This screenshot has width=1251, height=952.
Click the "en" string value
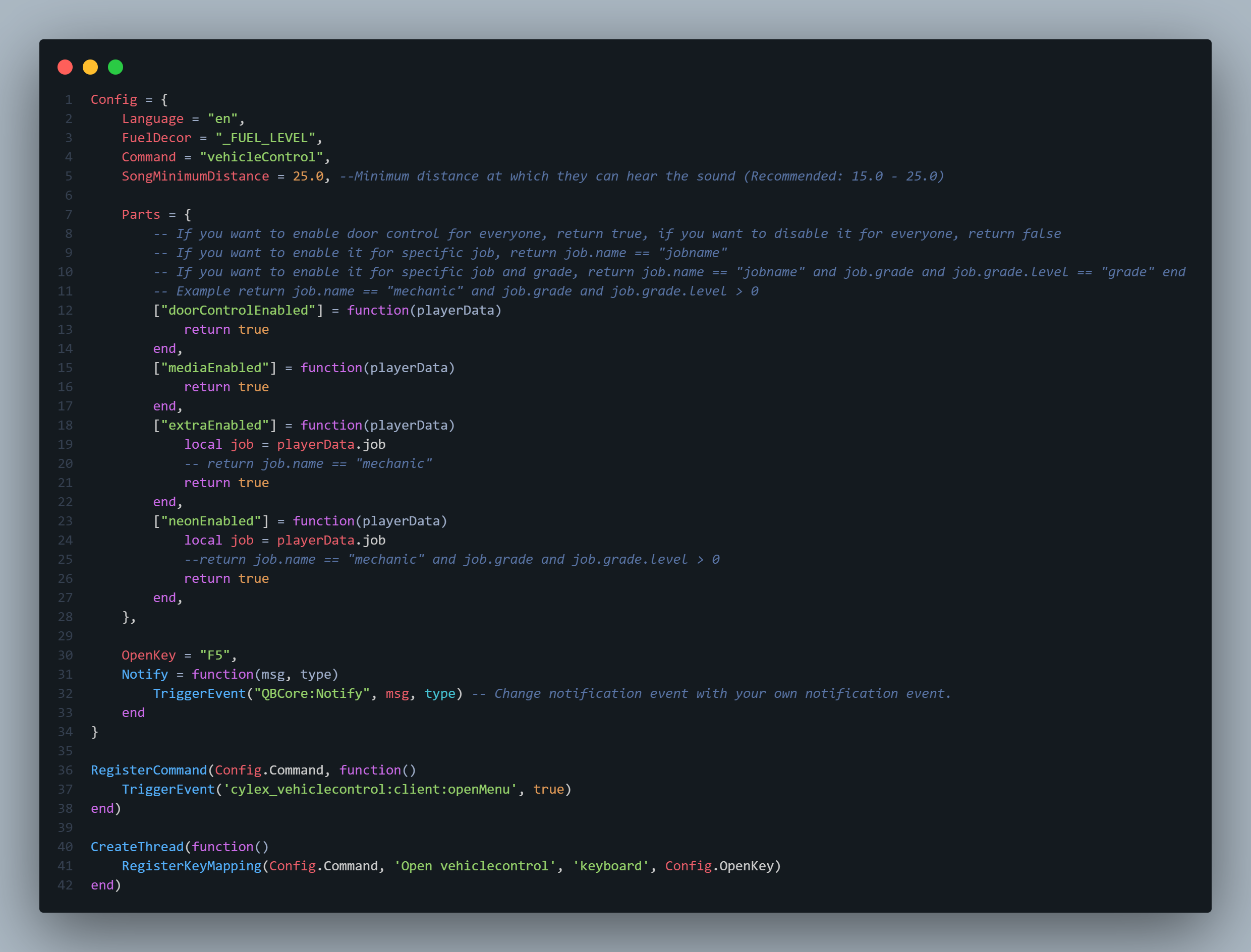222,119
